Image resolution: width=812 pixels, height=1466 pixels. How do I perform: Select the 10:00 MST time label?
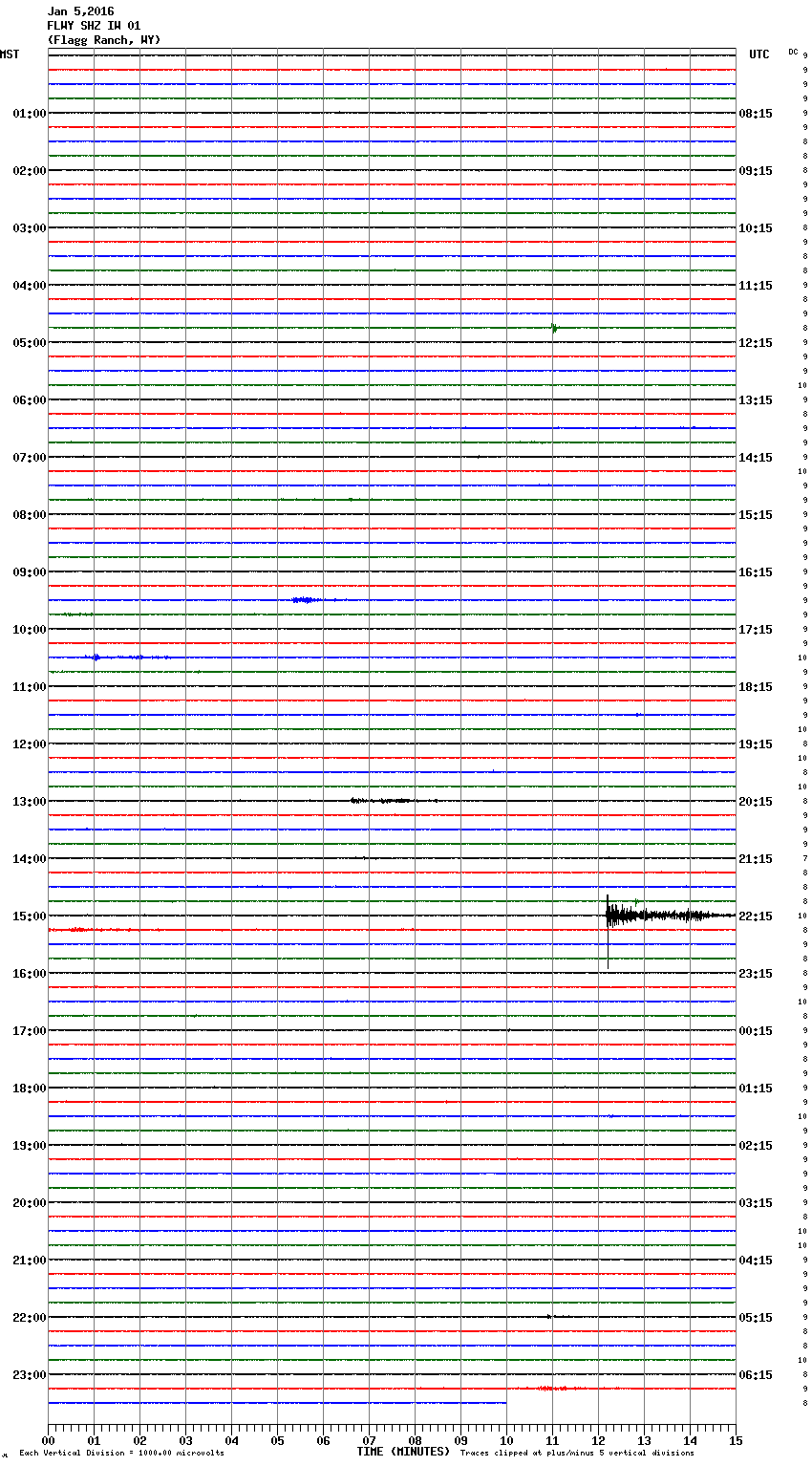tap(30, 630)
